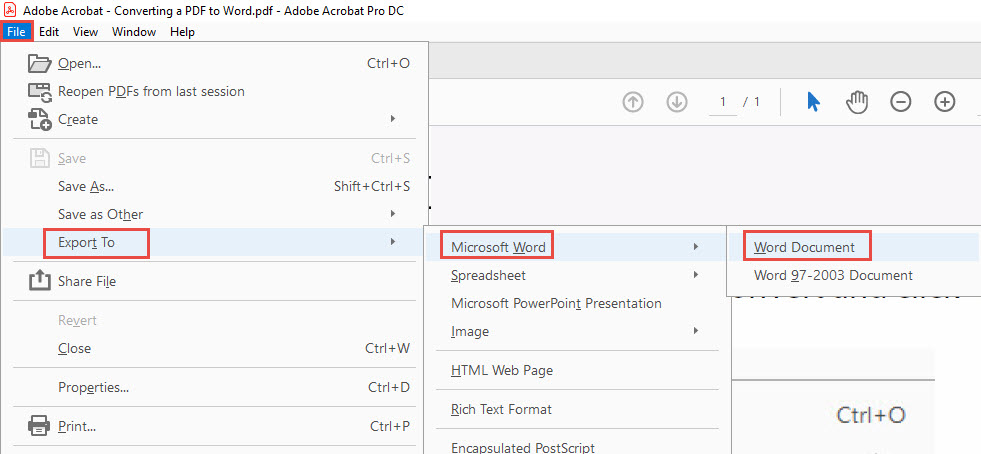Click the grayed-out Revert entry
981x454 pixels.
tap(78, 320)
